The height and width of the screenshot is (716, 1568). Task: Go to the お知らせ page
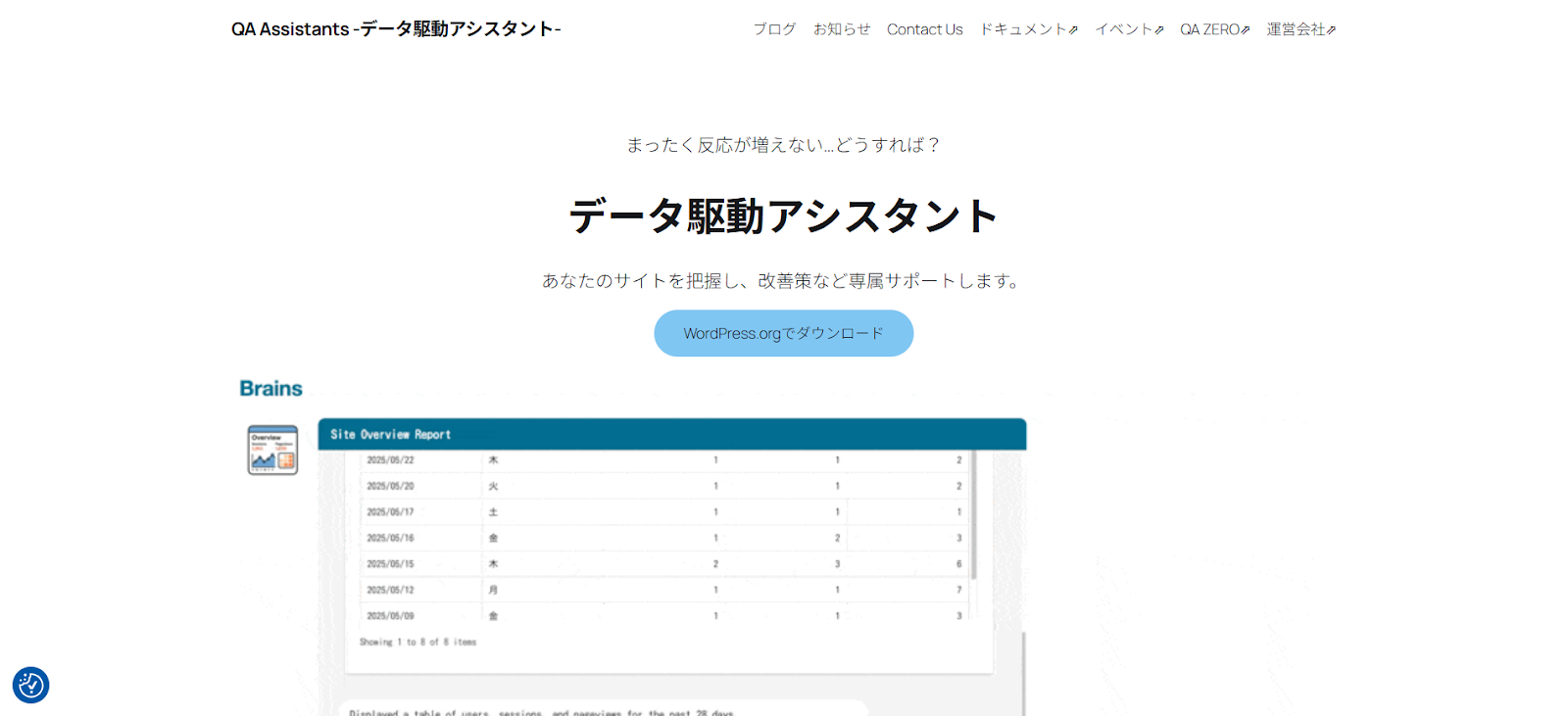(x=841, y=29)
